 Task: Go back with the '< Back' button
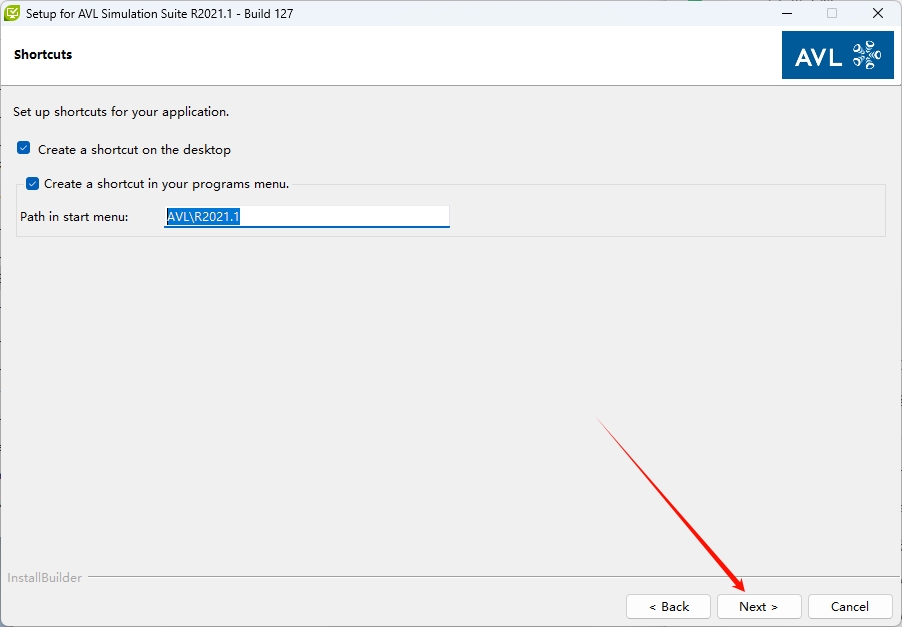668,606
